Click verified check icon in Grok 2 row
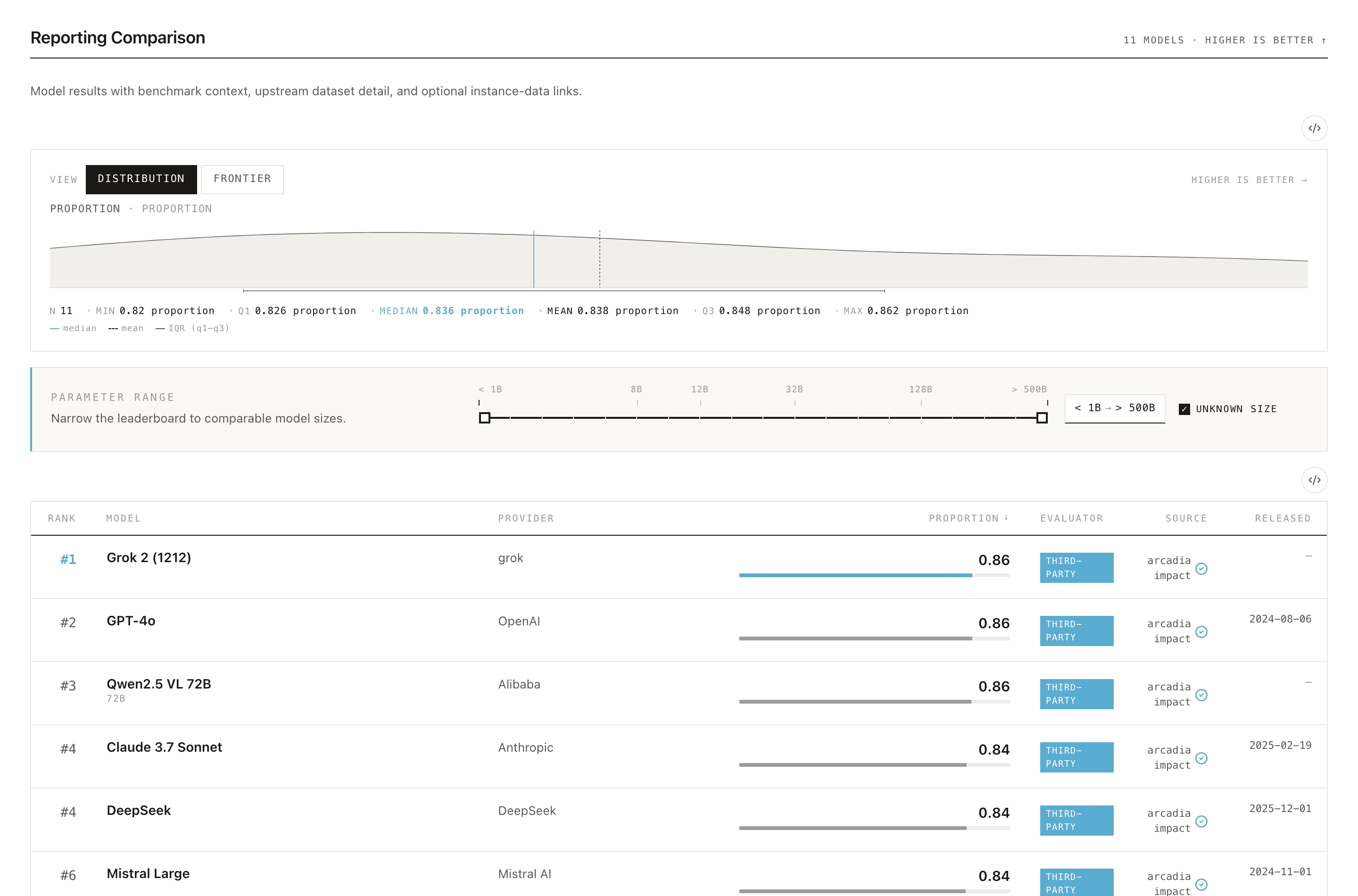Viewport: 1358px width, 896px height. pyautogui.click(x=1201, y=569)
